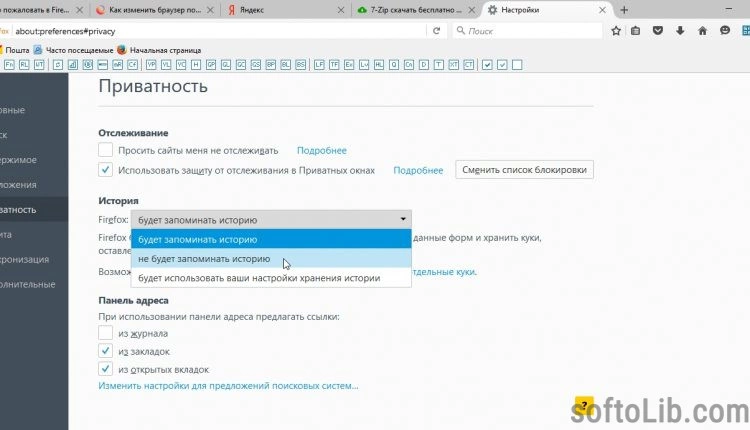
Task: Toggle the "из журнала" checkbox
Action: pyautogui.click(x=106, y=333)
